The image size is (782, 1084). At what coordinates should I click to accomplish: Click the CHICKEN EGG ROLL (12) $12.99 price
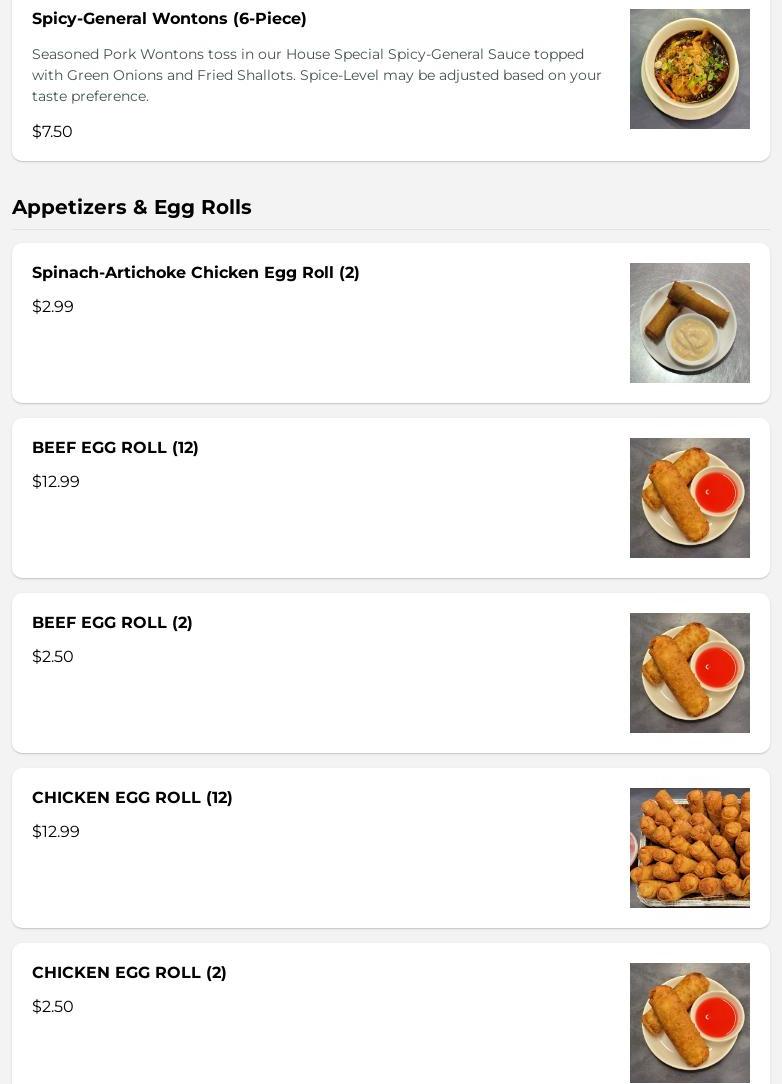click(55, 831)
